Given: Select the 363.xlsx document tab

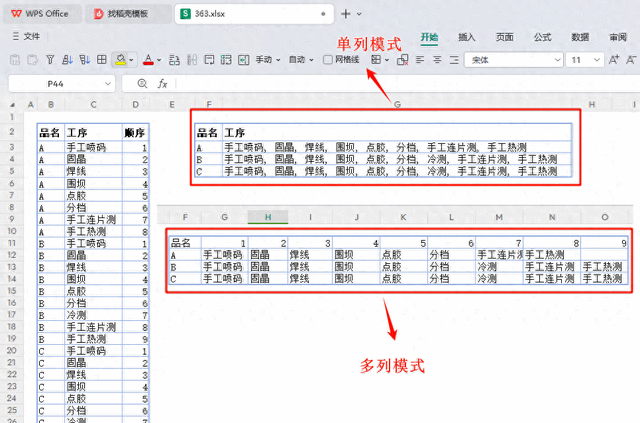Looking at the screenshot, I should [x=254, y=13].
